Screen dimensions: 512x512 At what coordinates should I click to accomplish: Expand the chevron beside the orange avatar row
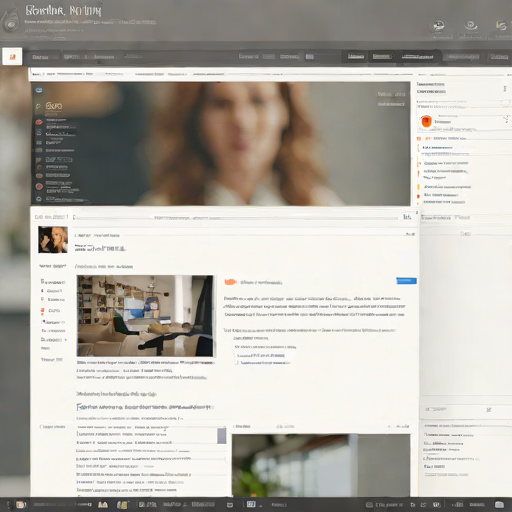coord(506,119)
